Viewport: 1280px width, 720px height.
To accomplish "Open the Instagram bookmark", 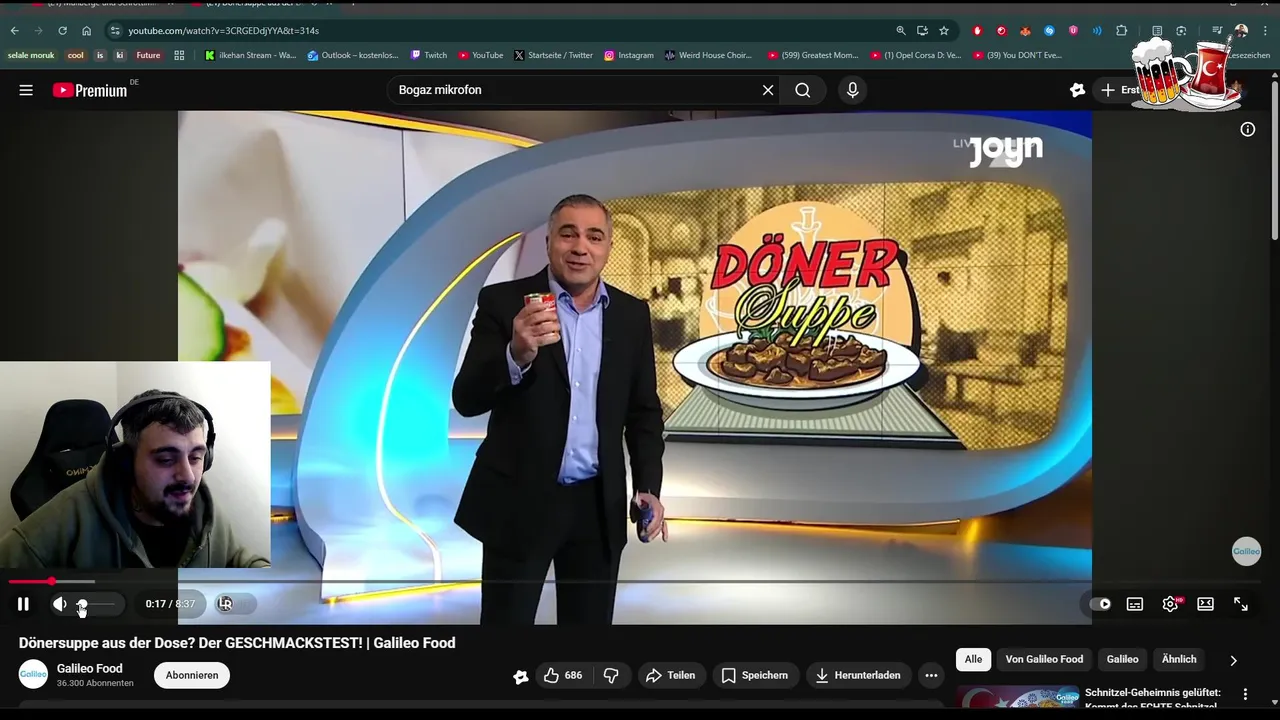I will pyautogui.click(x=628, y=55).
